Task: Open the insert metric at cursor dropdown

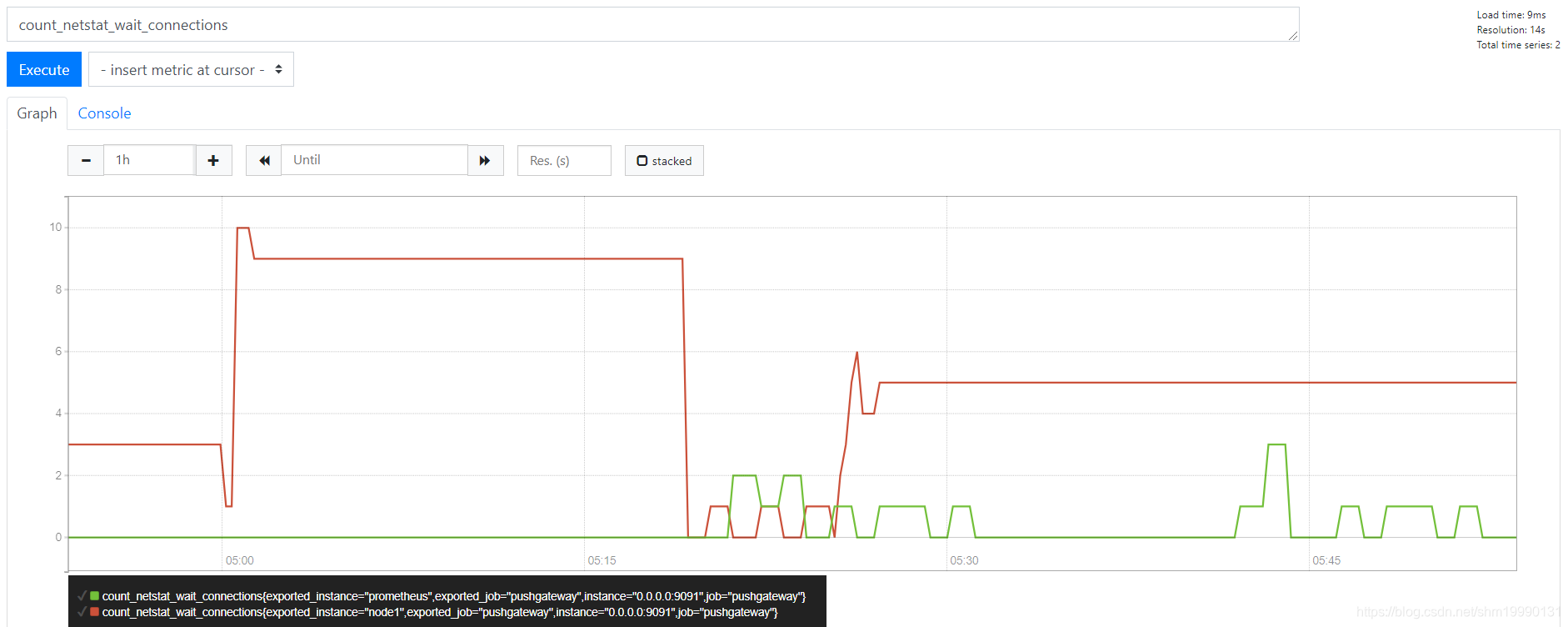Action: (x=191, y=69)
